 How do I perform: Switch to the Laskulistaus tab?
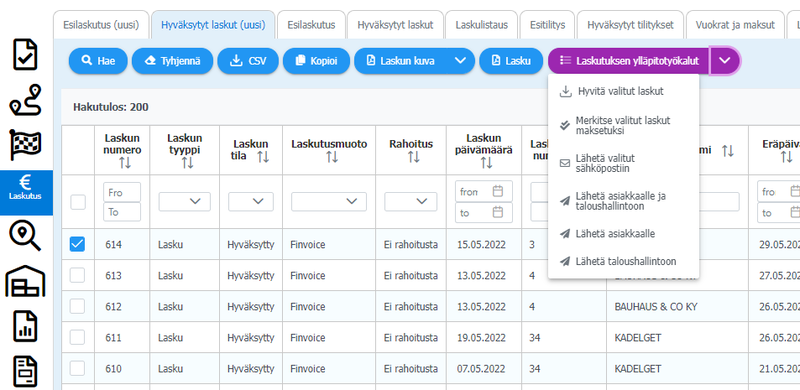[482, 25]
